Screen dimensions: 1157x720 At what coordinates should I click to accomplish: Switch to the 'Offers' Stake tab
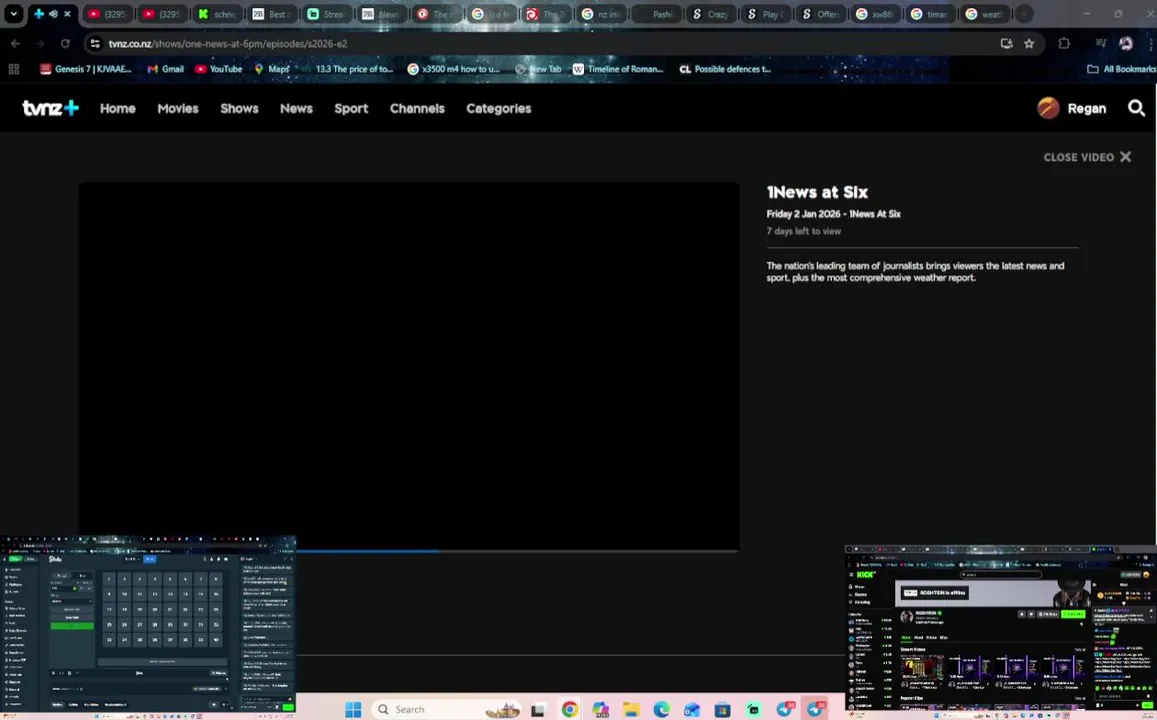coord(821,14)
